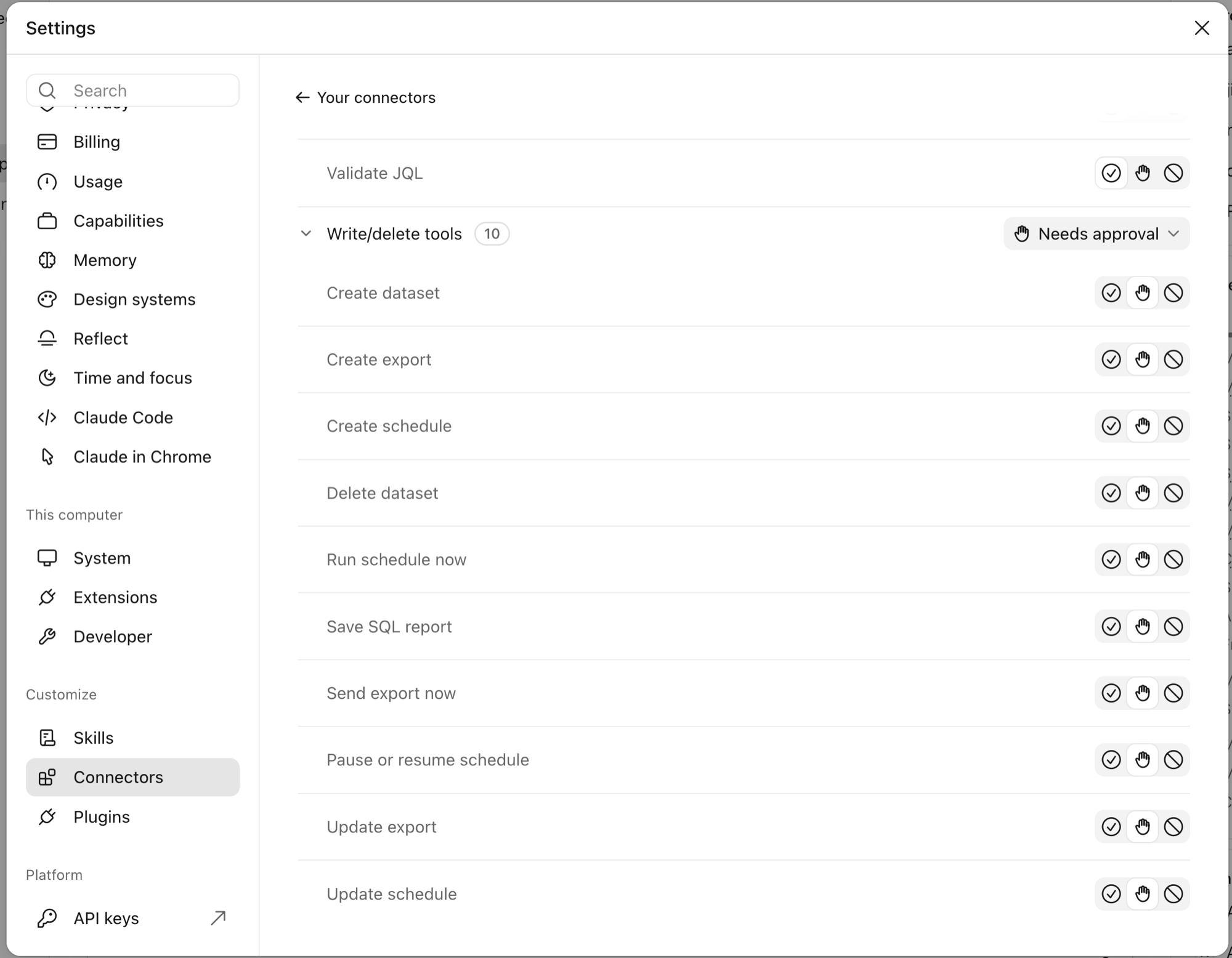This screenshot has width=1232, height=958.
Task: Block the Create dataset tool
Action: tap(1173, 293)
